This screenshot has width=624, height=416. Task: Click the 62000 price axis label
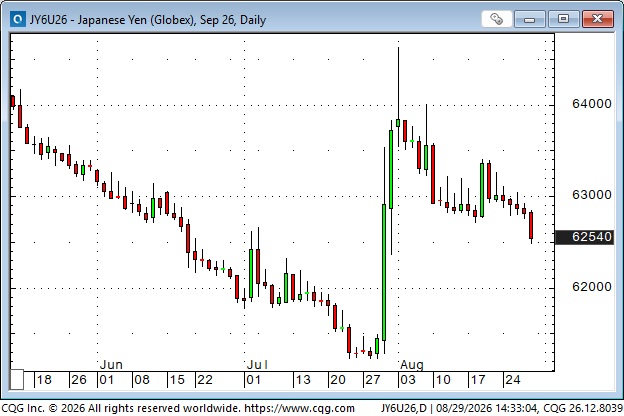(591, 287)
